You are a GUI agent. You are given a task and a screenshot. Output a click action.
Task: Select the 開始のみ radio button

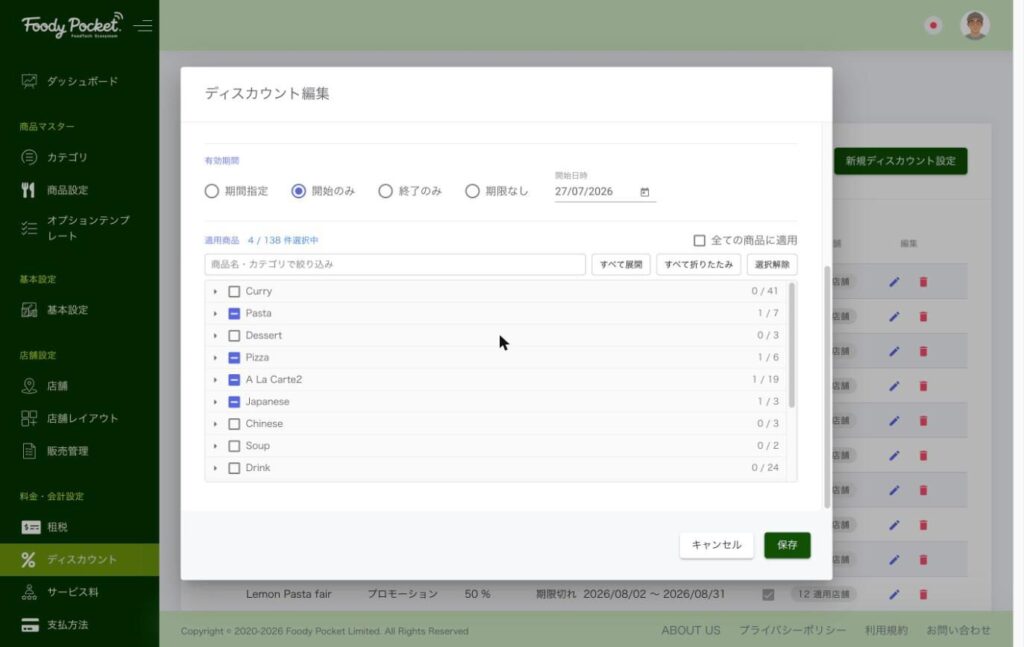298,191
